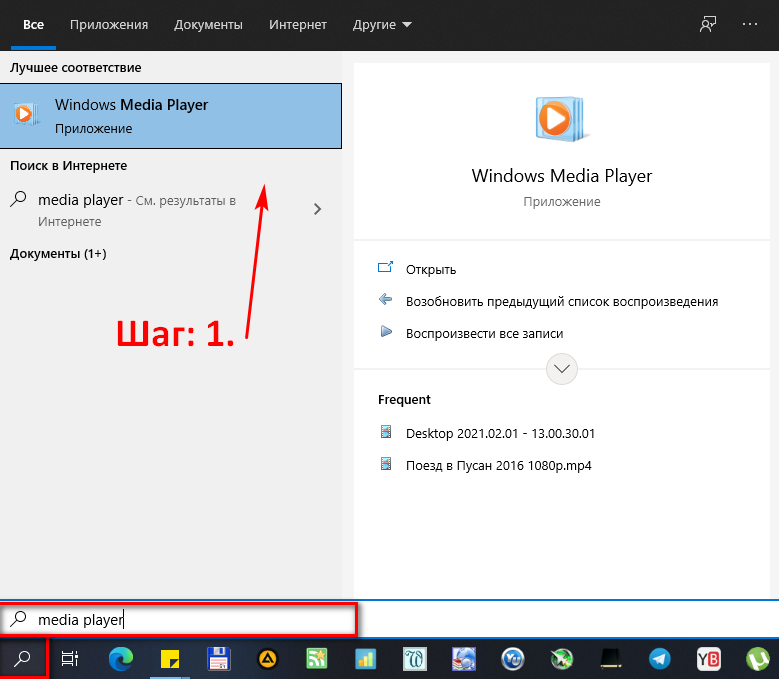Expand the media player web search chevron

coord(317,209)
